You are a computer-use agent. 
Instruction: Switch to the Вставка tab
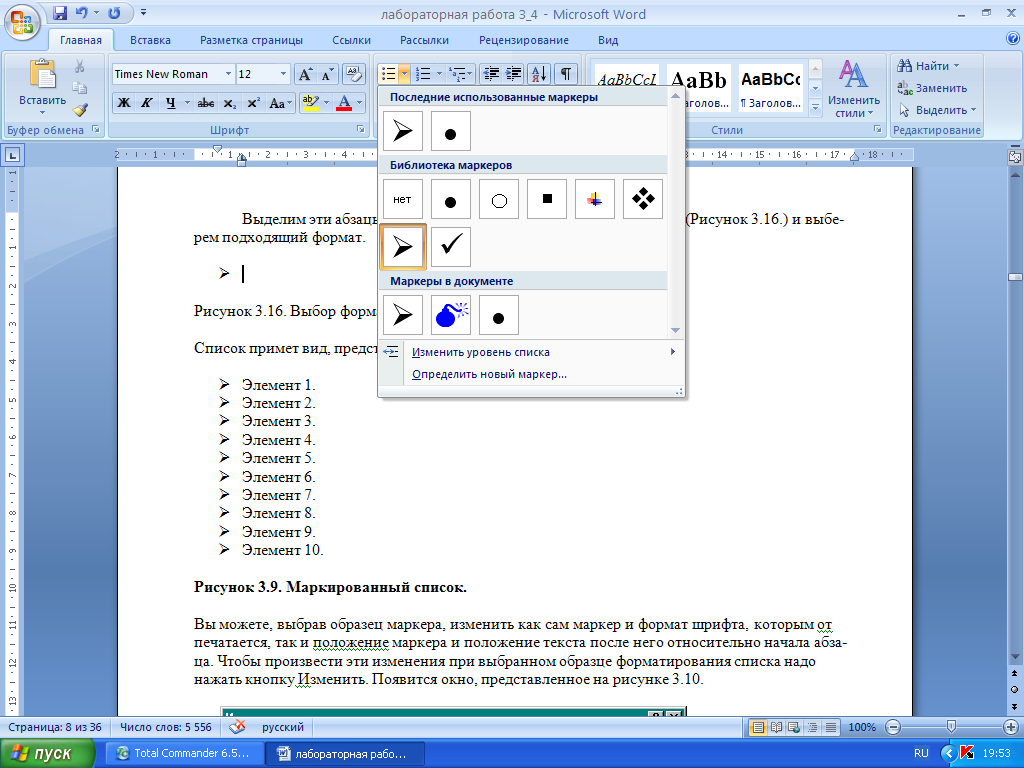tap(150, 40)
